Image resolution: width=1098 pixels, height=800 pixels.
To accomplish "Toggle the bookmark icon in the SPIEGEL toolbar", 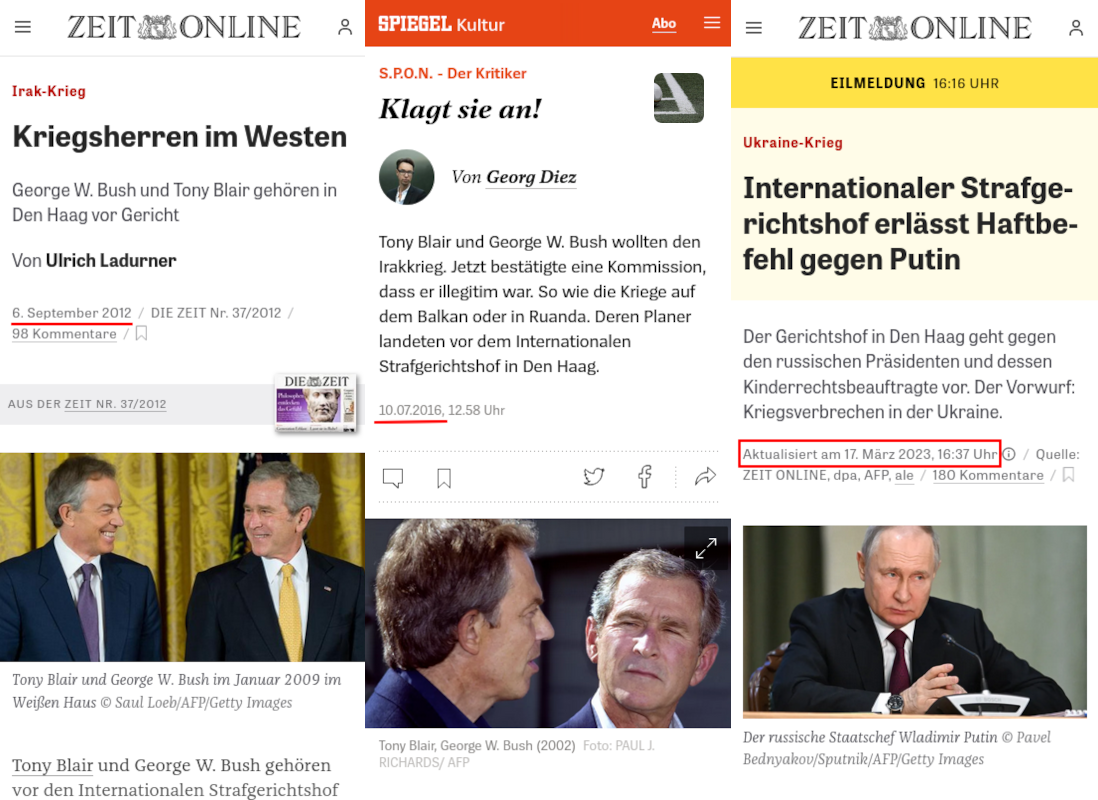I will (444, 478).
